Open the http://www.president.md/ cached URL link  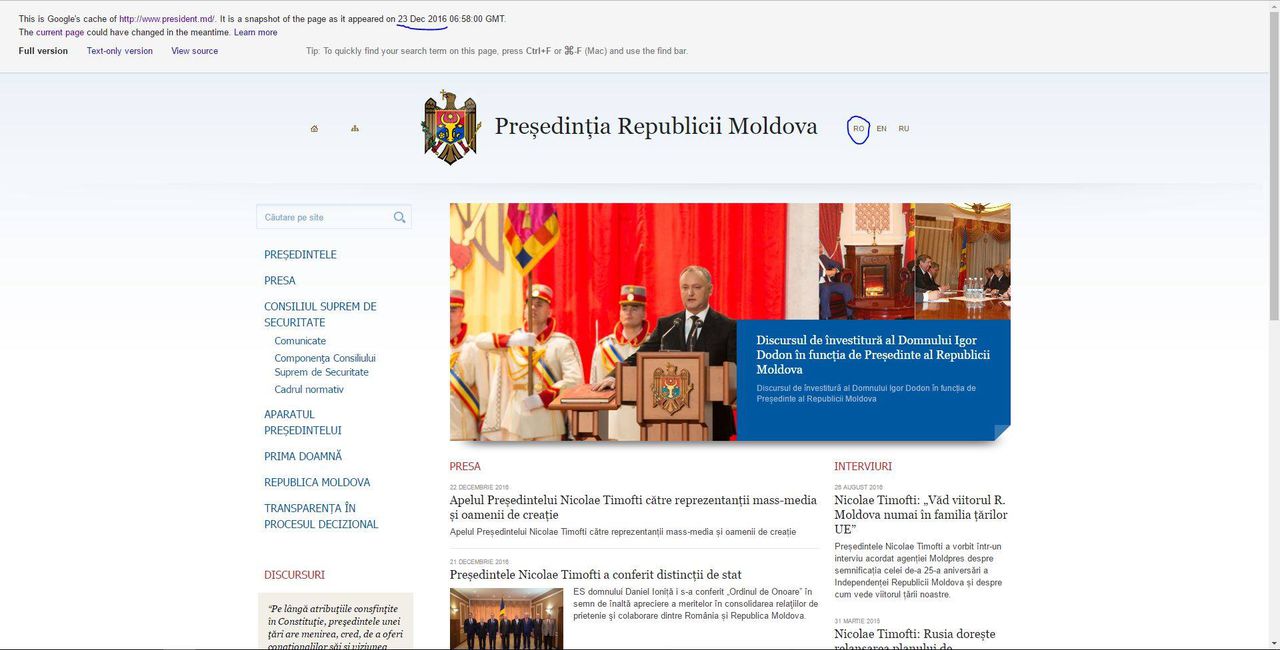pyautogui.click(x=167, y=19)
